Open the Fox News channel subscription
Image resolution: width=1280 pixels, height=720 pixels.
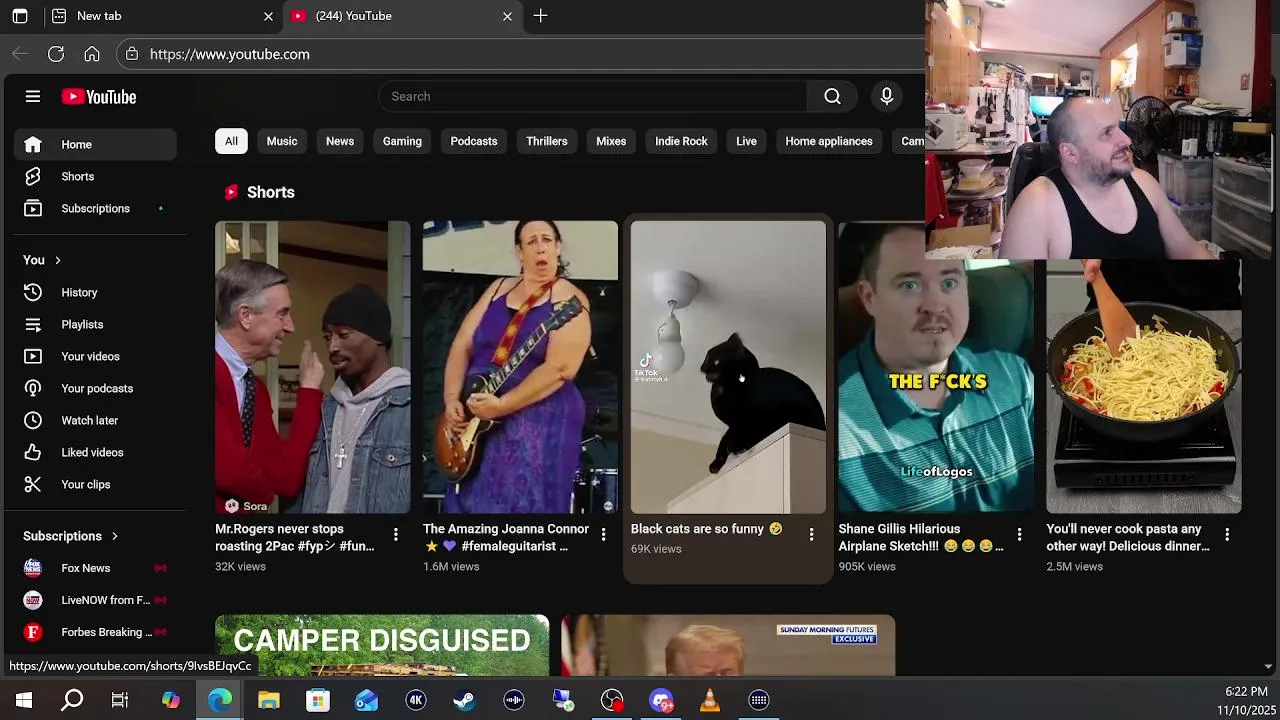pos(95,568)
